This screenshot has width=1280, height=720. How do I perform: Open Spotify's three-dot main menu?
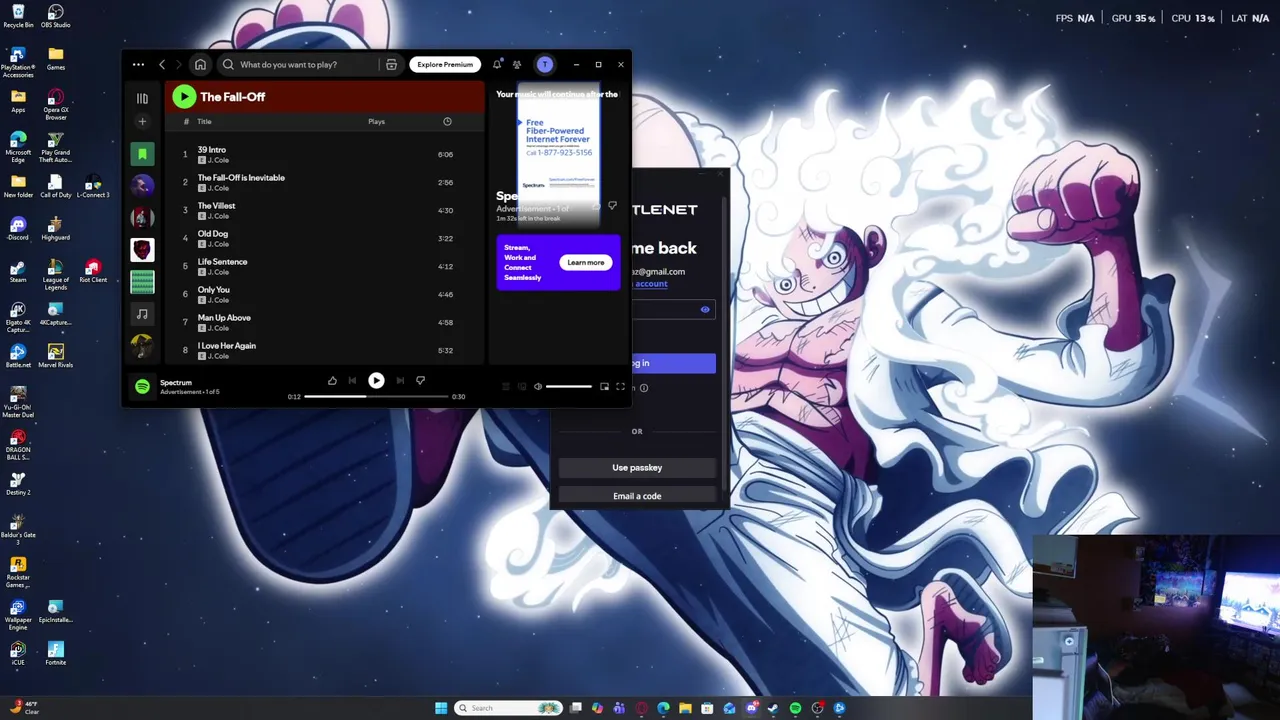(138, 64)
